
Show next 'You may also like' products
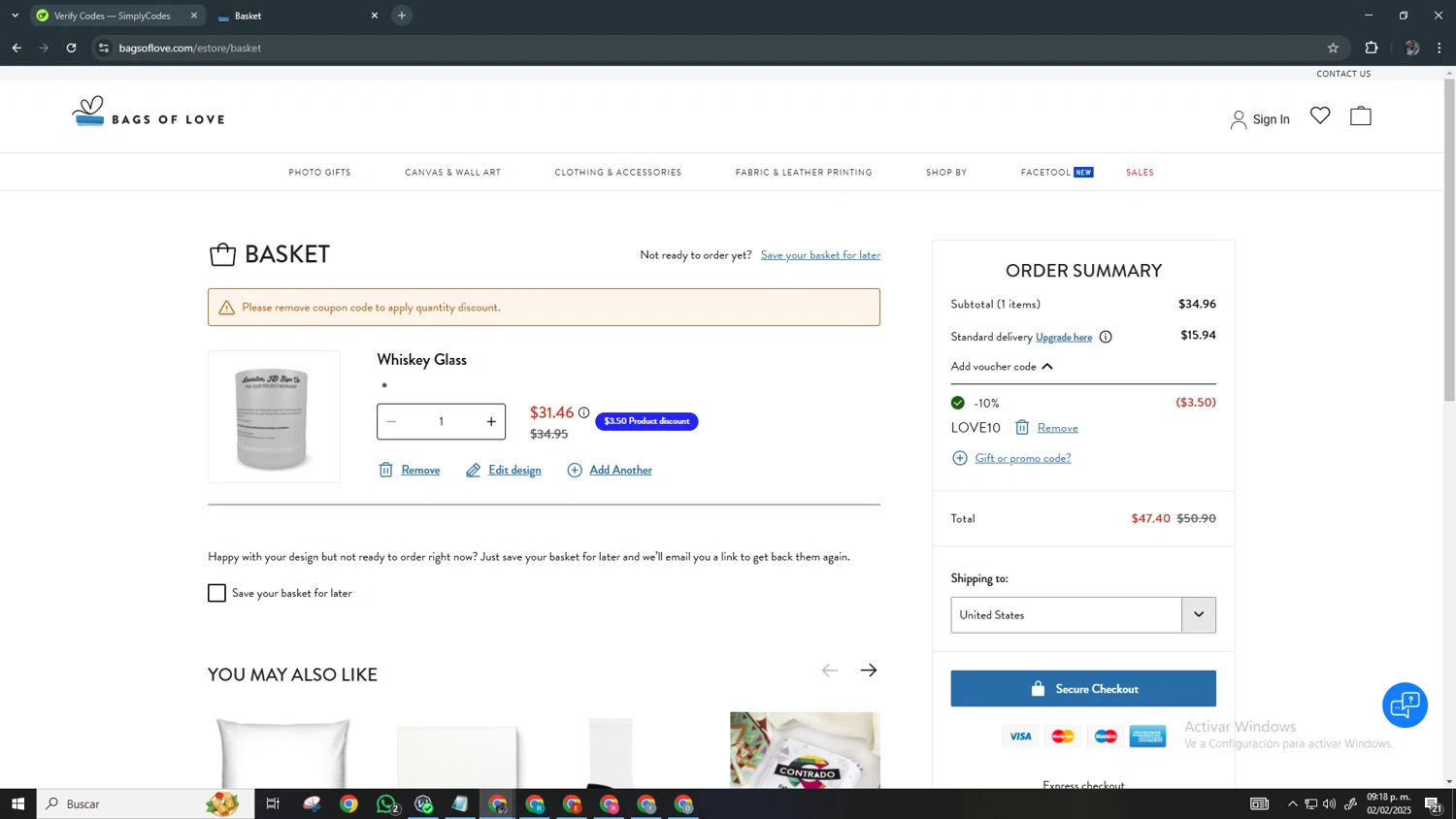click(x=869, y=671)
